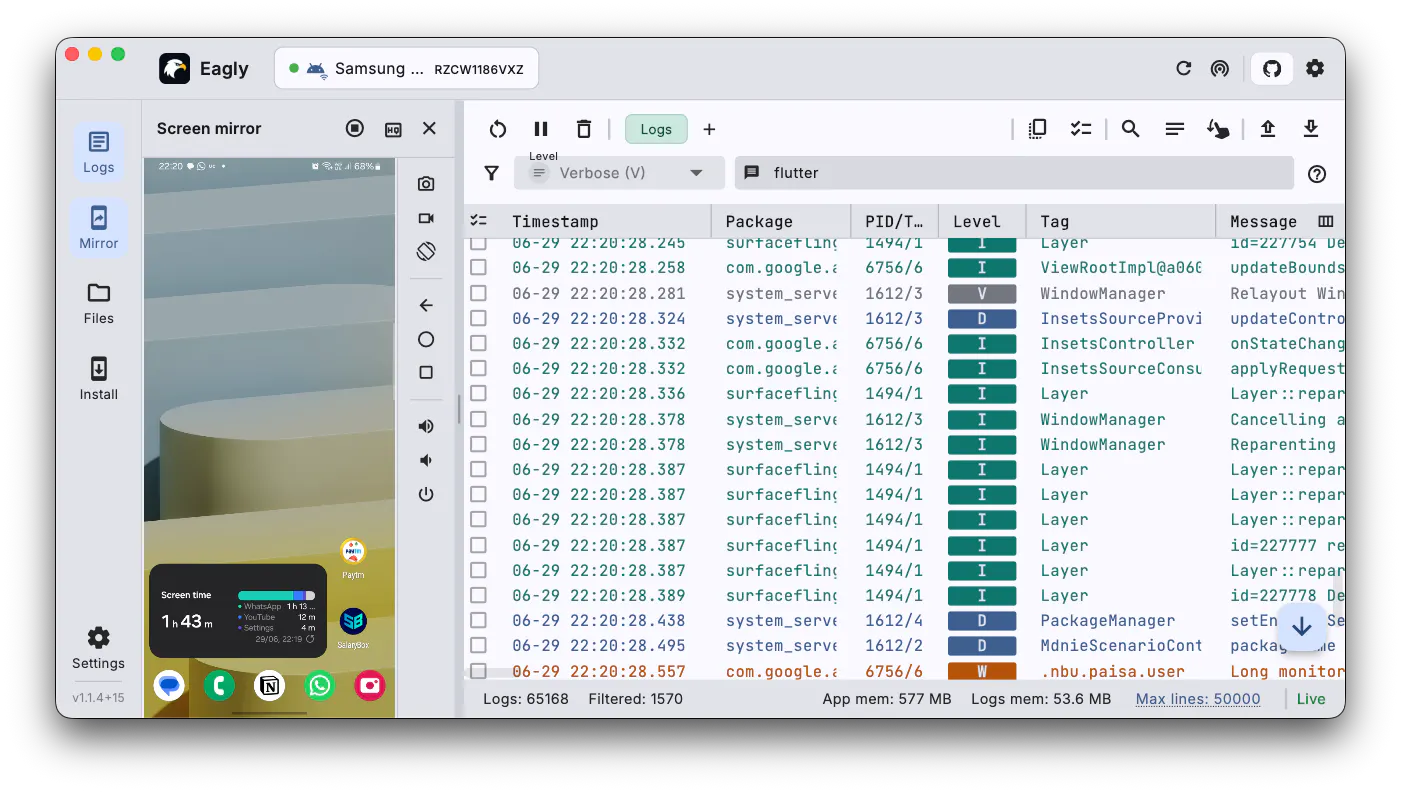
Task: Toggle select-all rows header checkbox
Action: [x=479, y=221]
